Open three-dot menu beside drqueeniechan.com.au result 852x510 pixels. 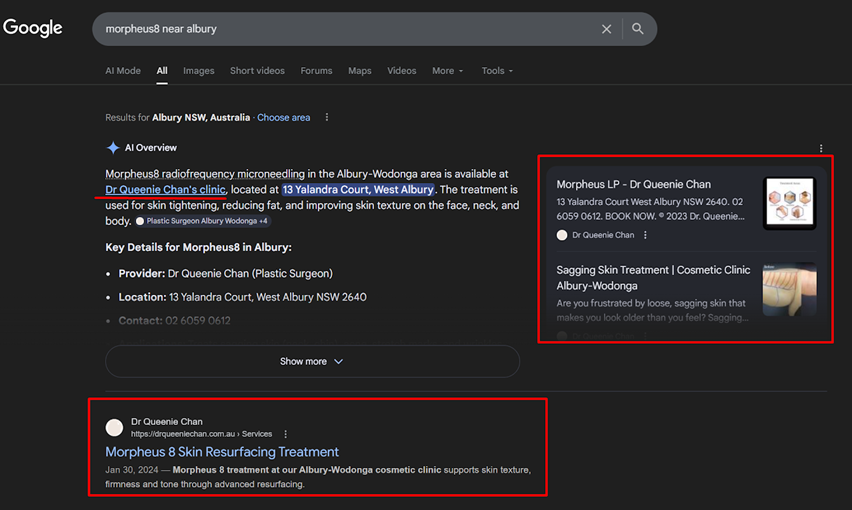click(286, 434)
